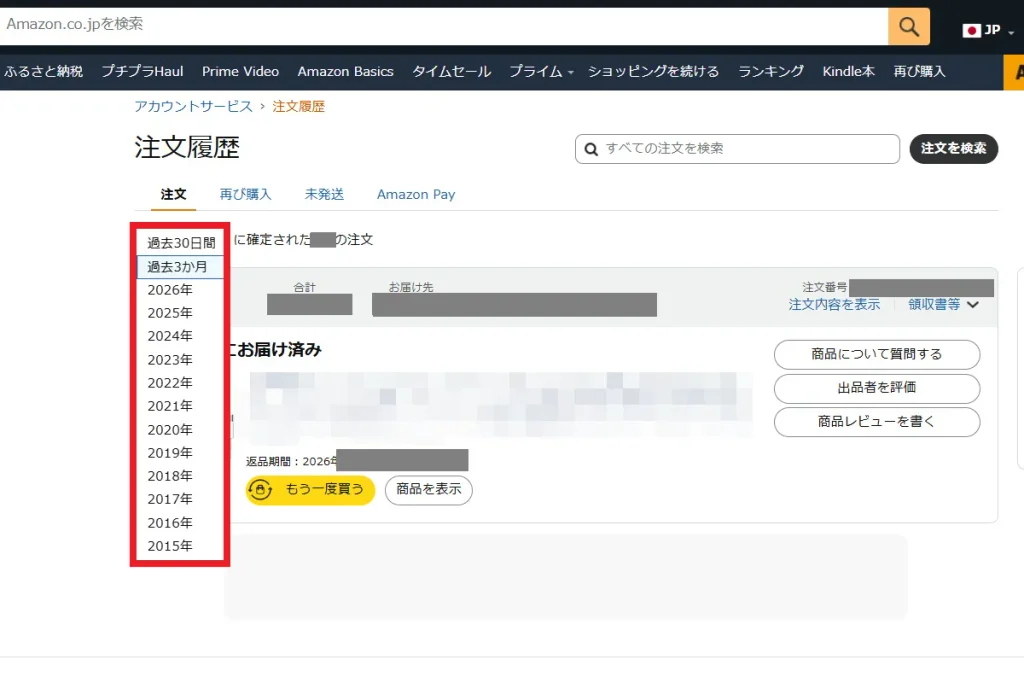Click the 返品期間 text line
1024x683 pixels.
[357, 461]
